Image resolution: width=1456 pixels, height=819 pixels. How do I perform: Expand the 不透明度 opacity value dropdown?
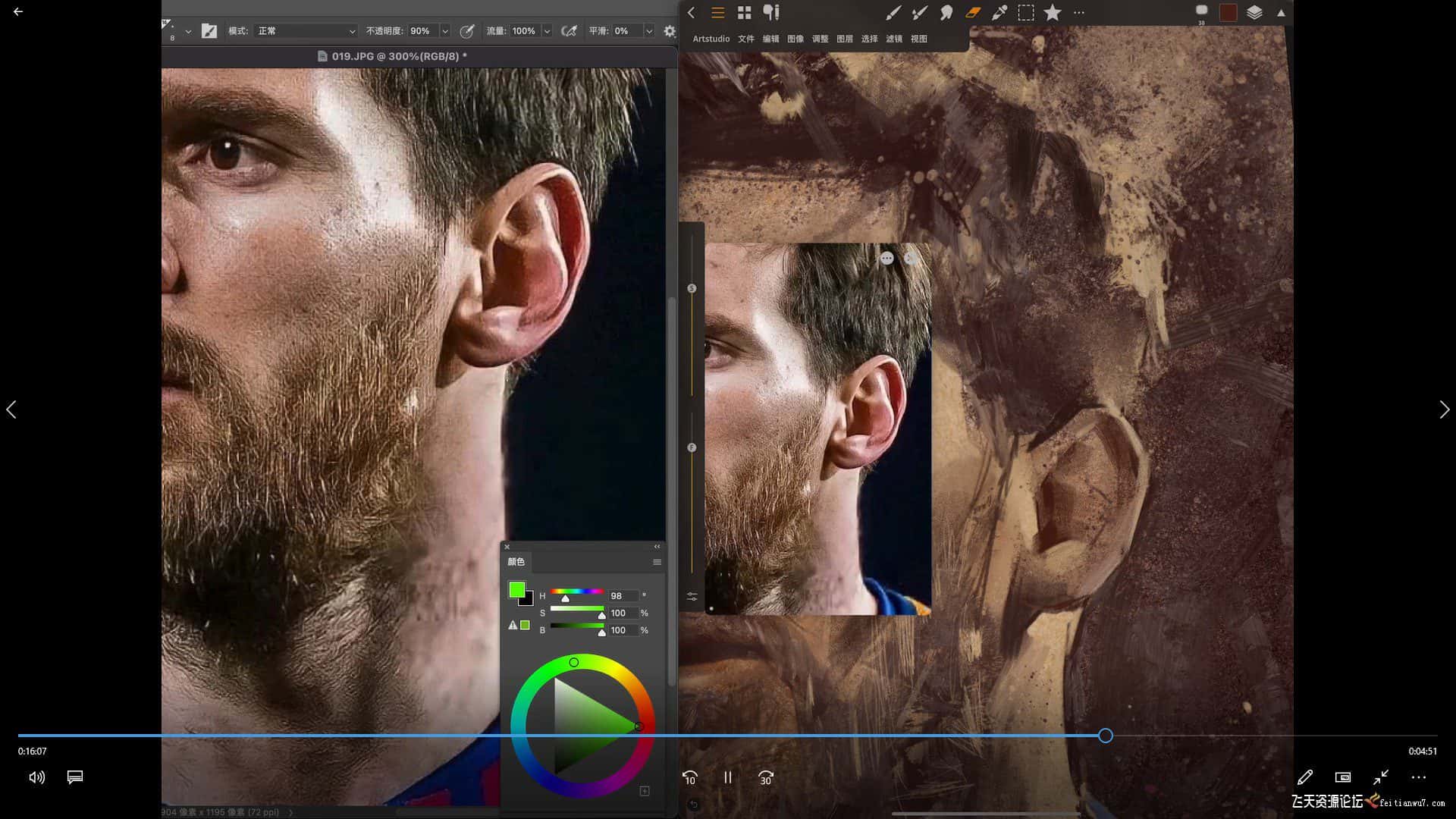coord(445,31)
